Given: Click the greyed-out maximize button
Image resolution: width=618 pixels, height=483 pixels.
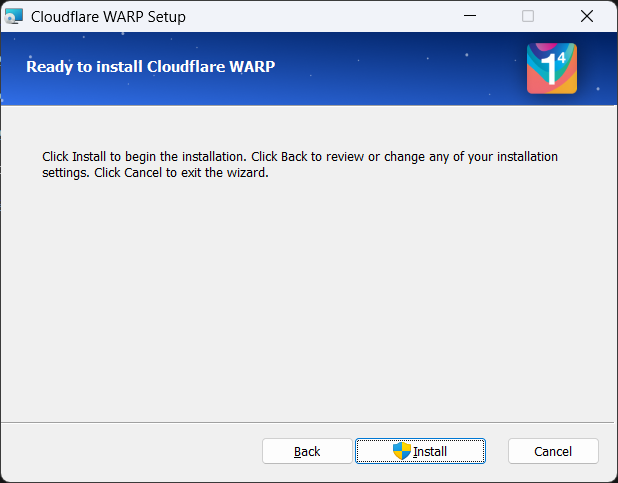Looking at the screenshot, I should [528, 16].
